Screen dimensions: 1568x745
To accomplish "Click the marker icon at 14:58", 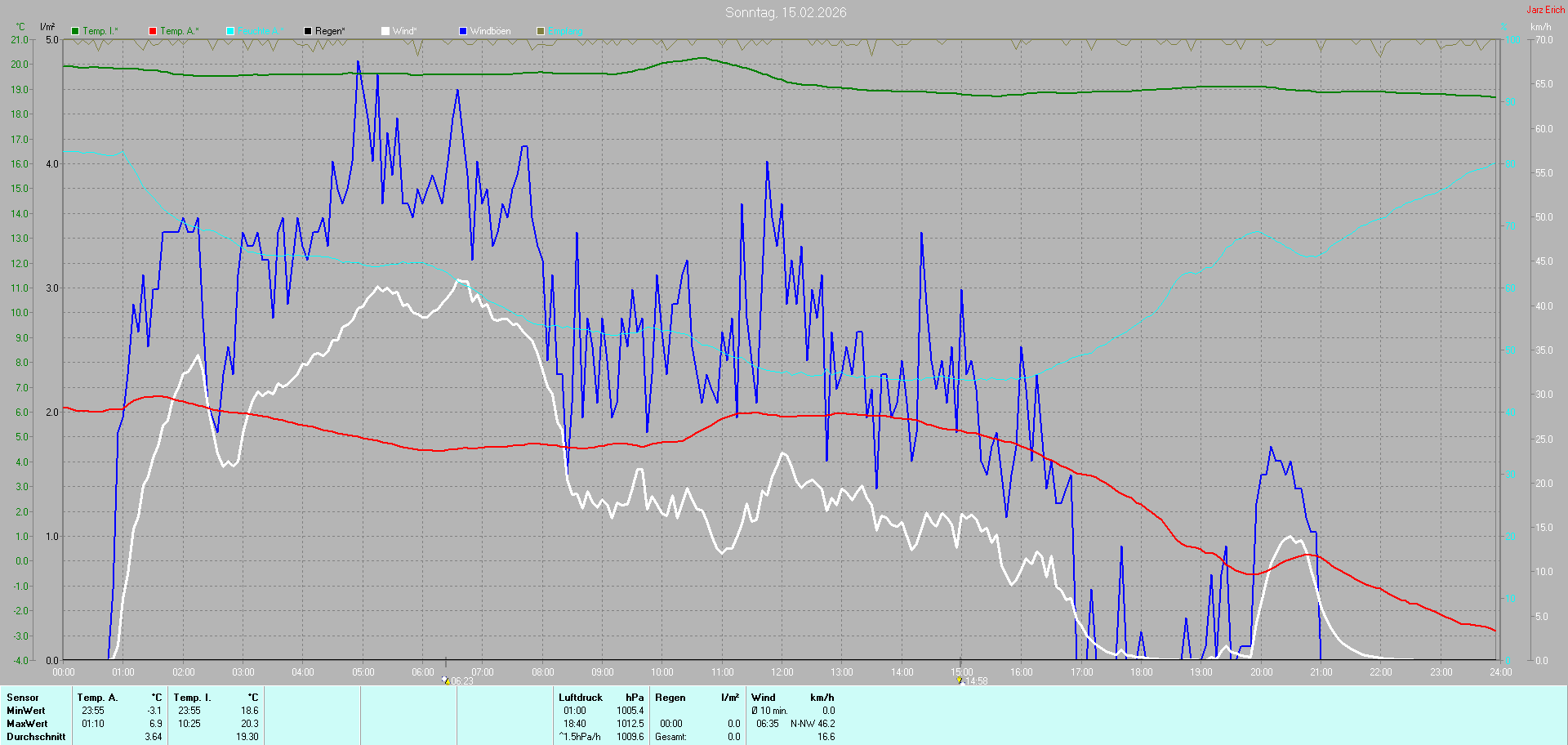I will pyautogui.click(x=960, y=680).
